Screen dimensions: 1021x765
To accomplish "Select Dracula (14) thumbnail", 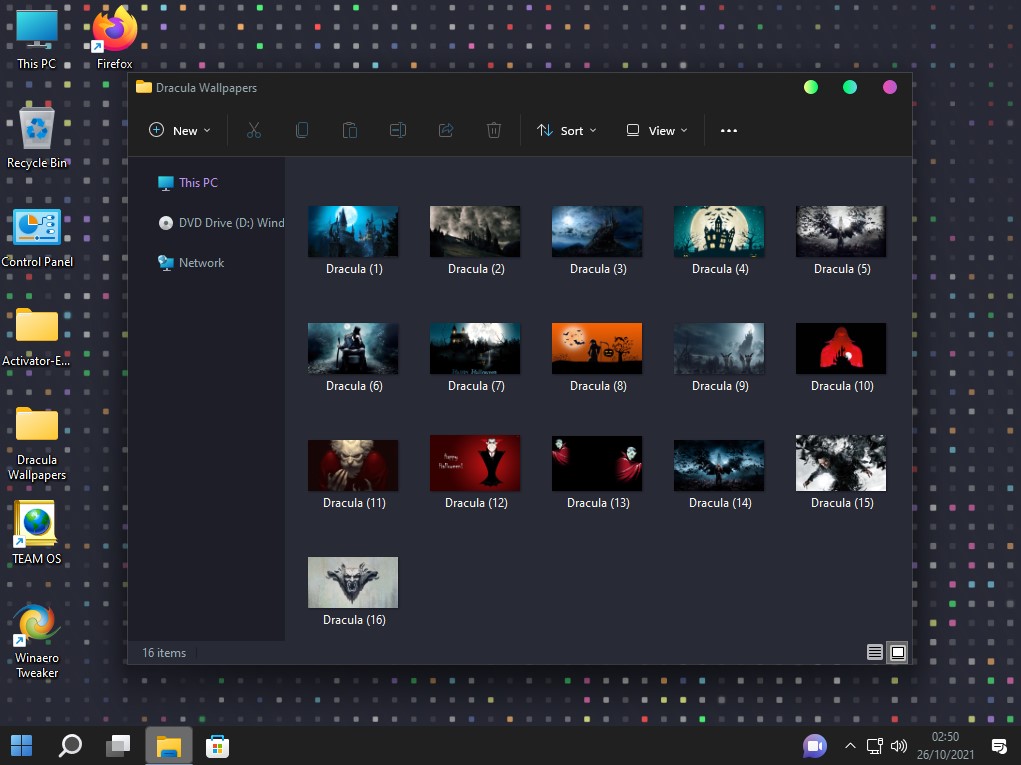I will coord(719,465).
